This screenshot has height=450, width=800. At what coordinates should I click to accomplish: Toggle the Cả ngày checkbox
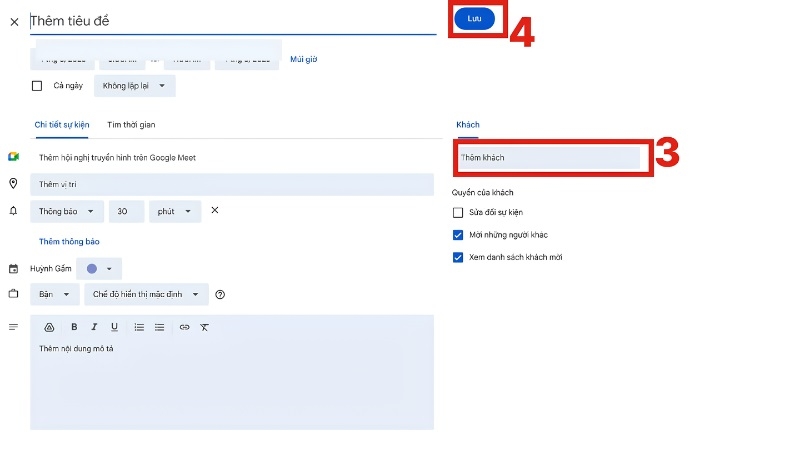37,86
